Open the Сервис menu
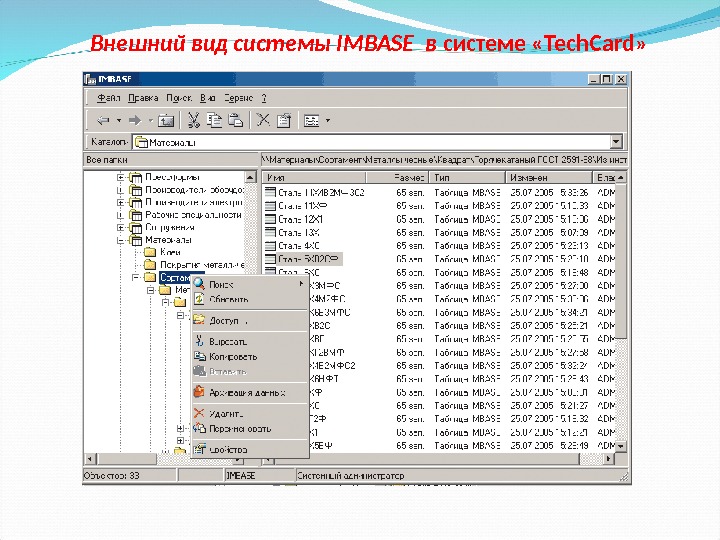Viewport: 720px width, 540px height. pos(238,98)
